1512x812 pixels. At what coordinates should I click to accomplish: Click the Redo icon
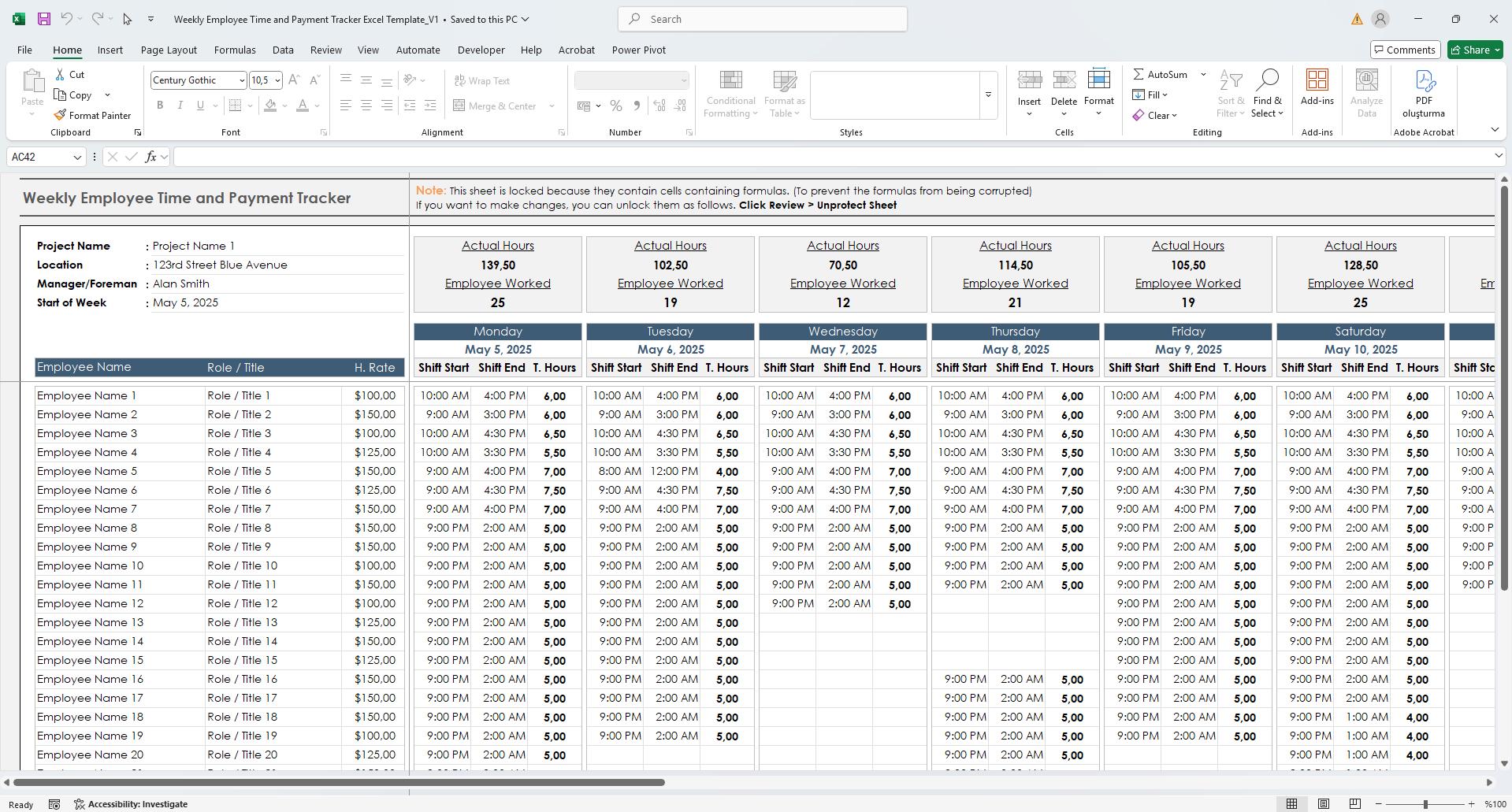coord(97,19)
